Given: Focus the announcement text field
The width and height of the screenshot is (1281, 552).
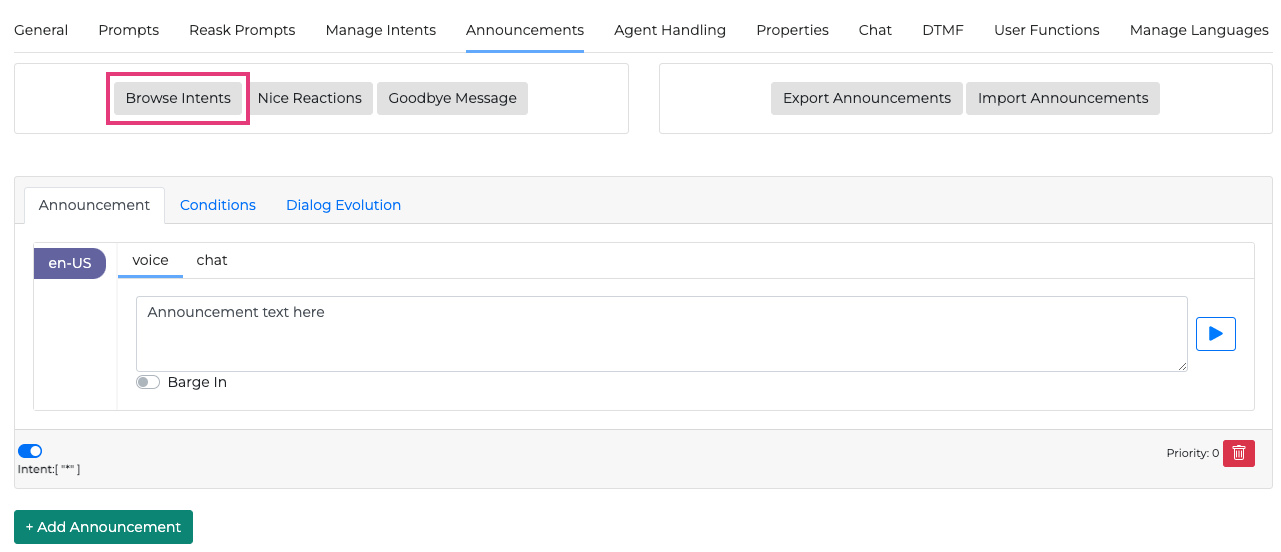Looking at the screenshot, I should 661,334.
